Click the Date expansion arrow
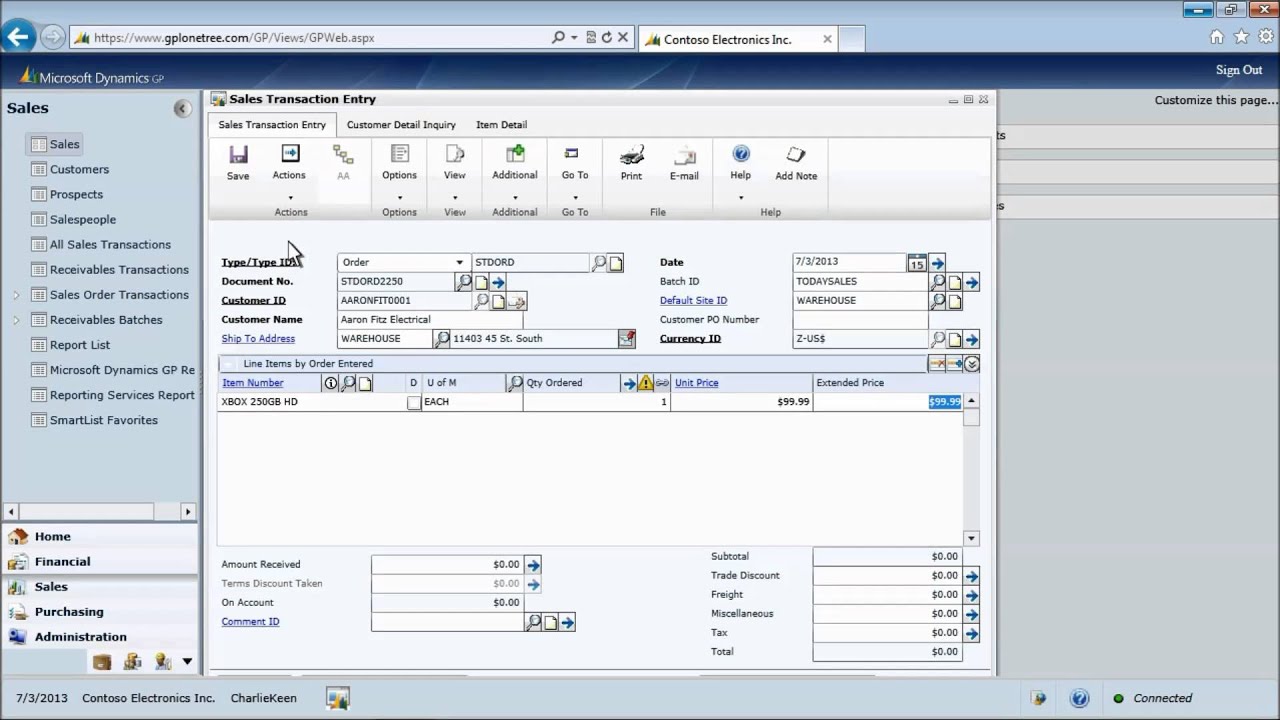Image resolution: width=1280 pixels, height=720 pixels. (x=937, y=263)
